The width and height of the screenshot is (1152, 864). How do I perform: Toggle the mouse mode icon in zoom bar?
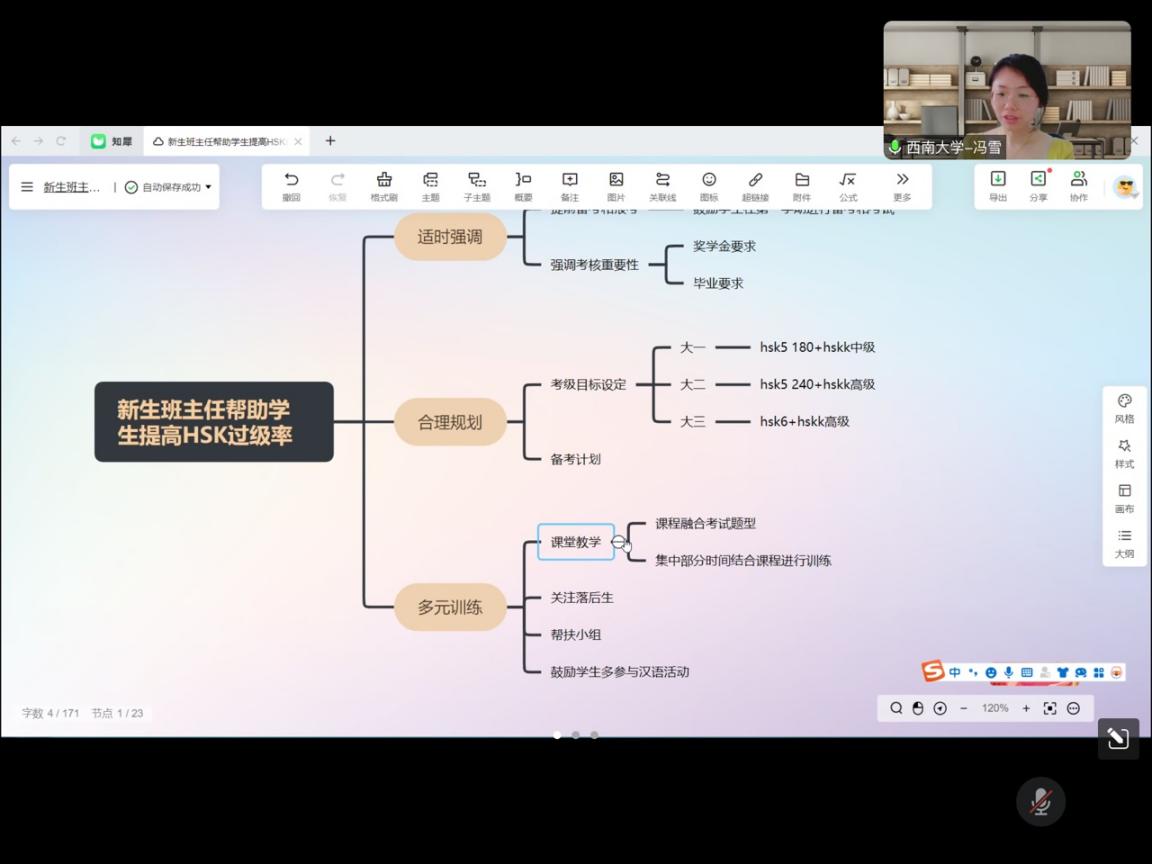[918, 708]
